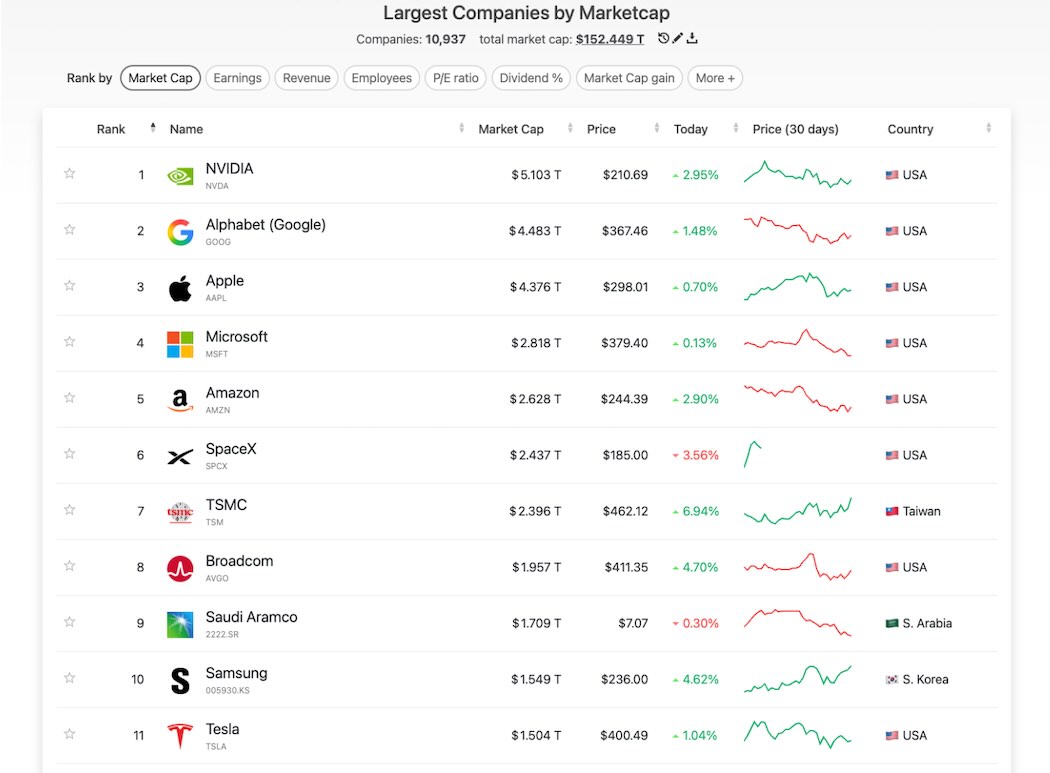
Task: Click the Apple logo icon
Action: (180, 288)
